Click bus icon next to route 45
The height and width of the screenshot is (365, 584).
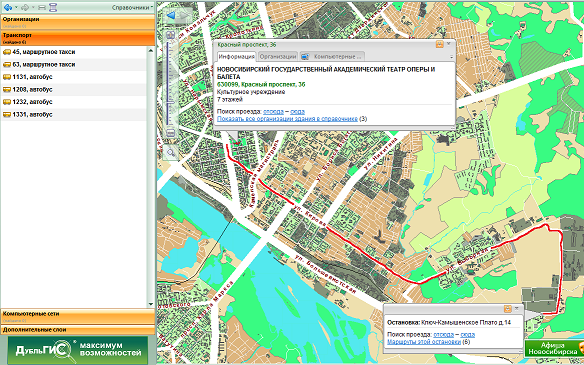pyautogui.click(x=7, y=52)
